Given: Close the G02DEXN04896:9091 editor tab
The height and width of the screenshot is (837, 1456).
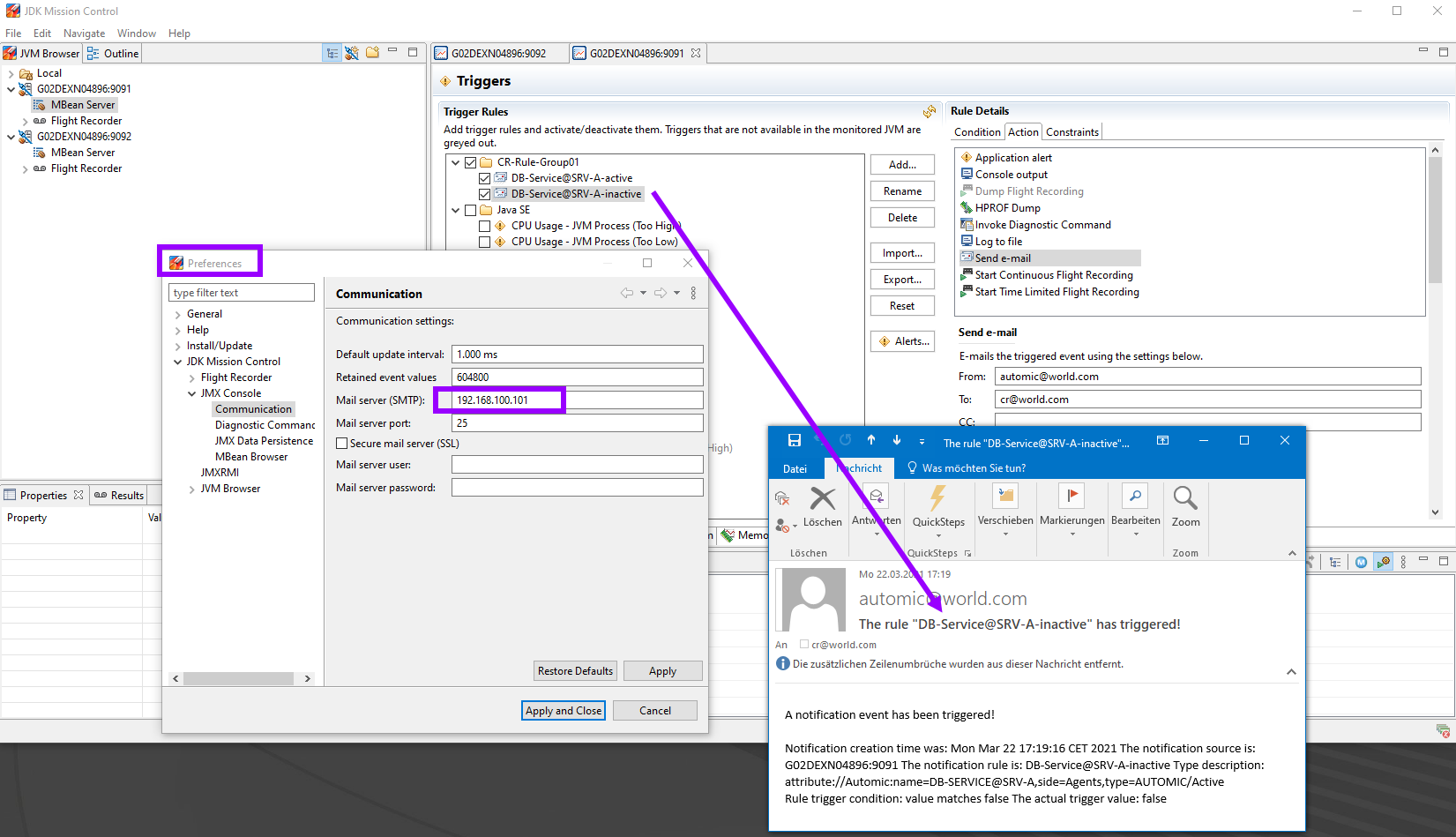Looking at the screenshot, I should coord(696,53).
